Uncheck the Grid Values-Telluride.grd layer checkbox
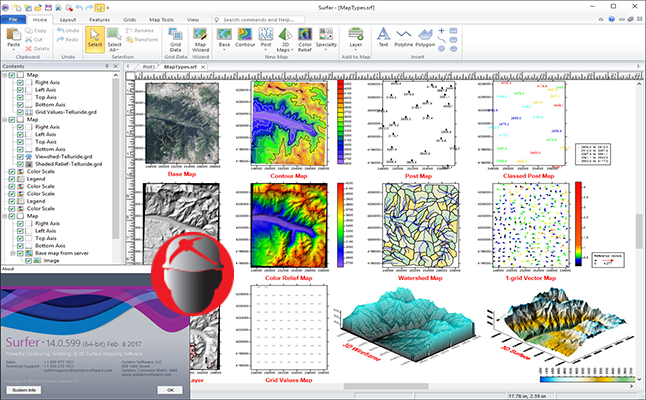Image resolution: width=646 pixels, height=400 pixels. pos(20,112)
